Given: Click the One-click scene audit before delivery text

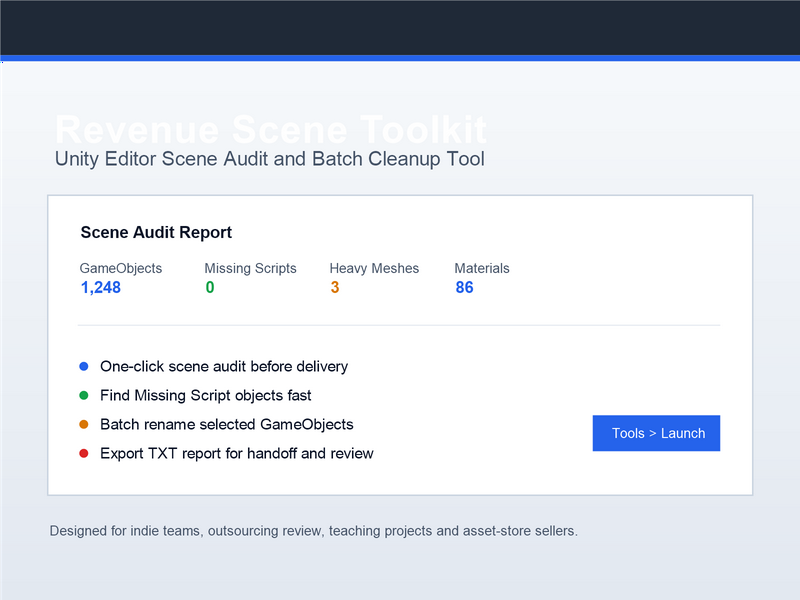Looking at the screenshot, I should pos(224,366).
